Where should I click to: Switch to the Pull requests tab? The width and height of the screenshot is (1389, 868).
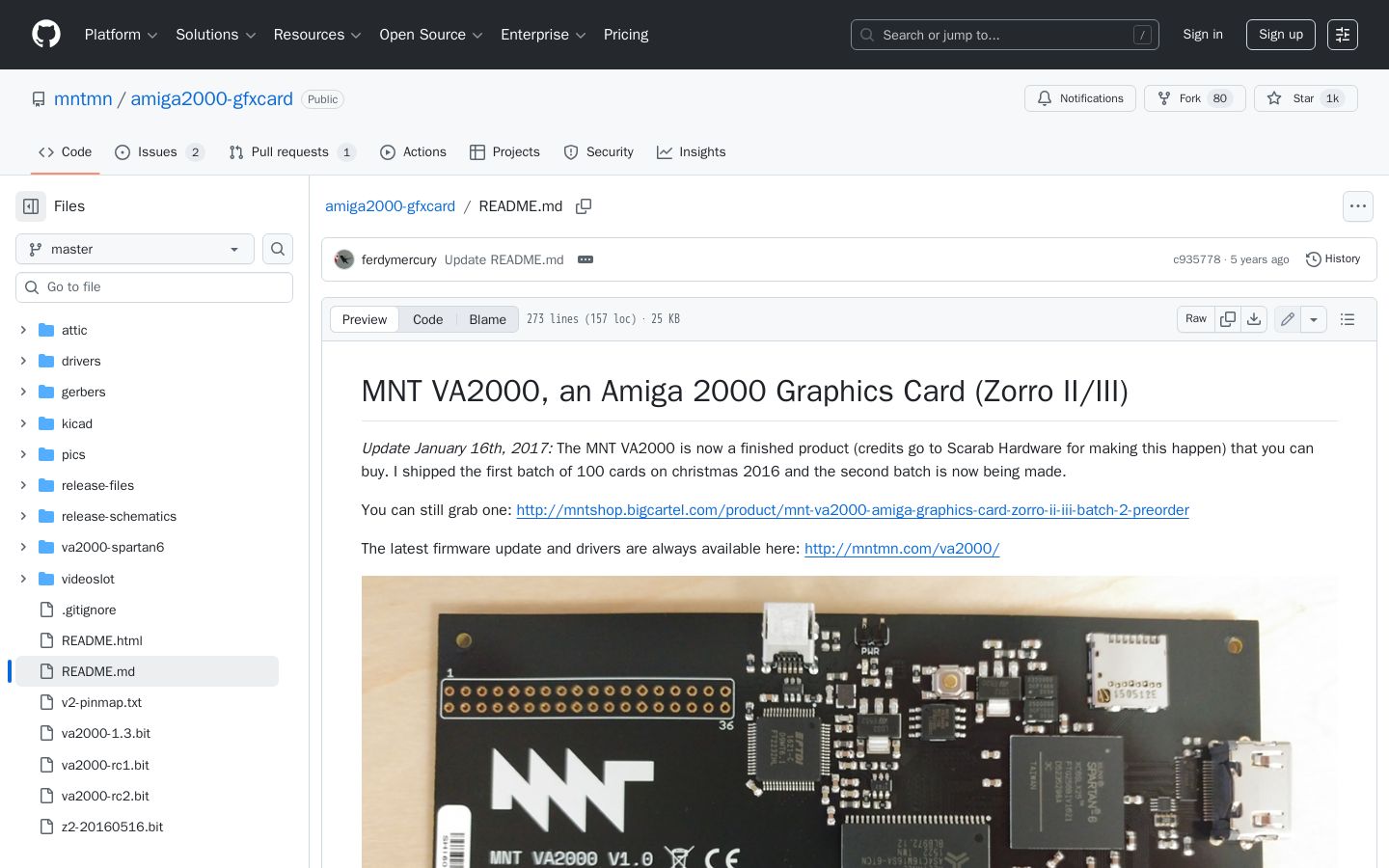292,152
